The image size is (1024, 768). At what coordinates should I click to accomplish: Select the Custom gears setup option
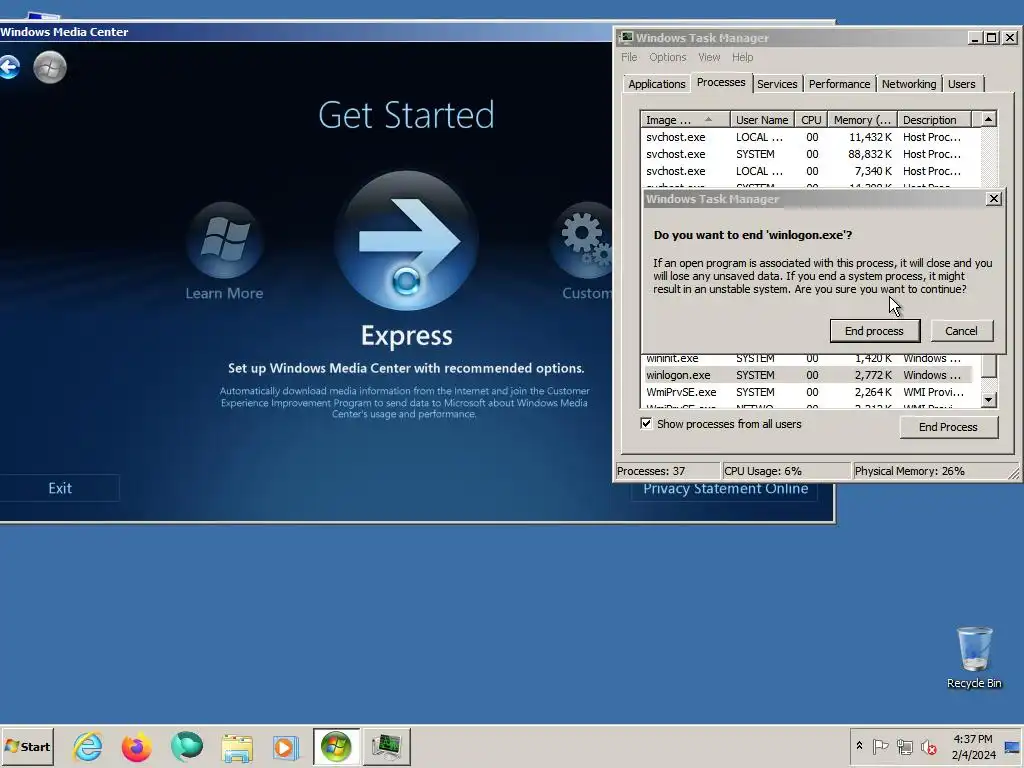pos(581,240)
